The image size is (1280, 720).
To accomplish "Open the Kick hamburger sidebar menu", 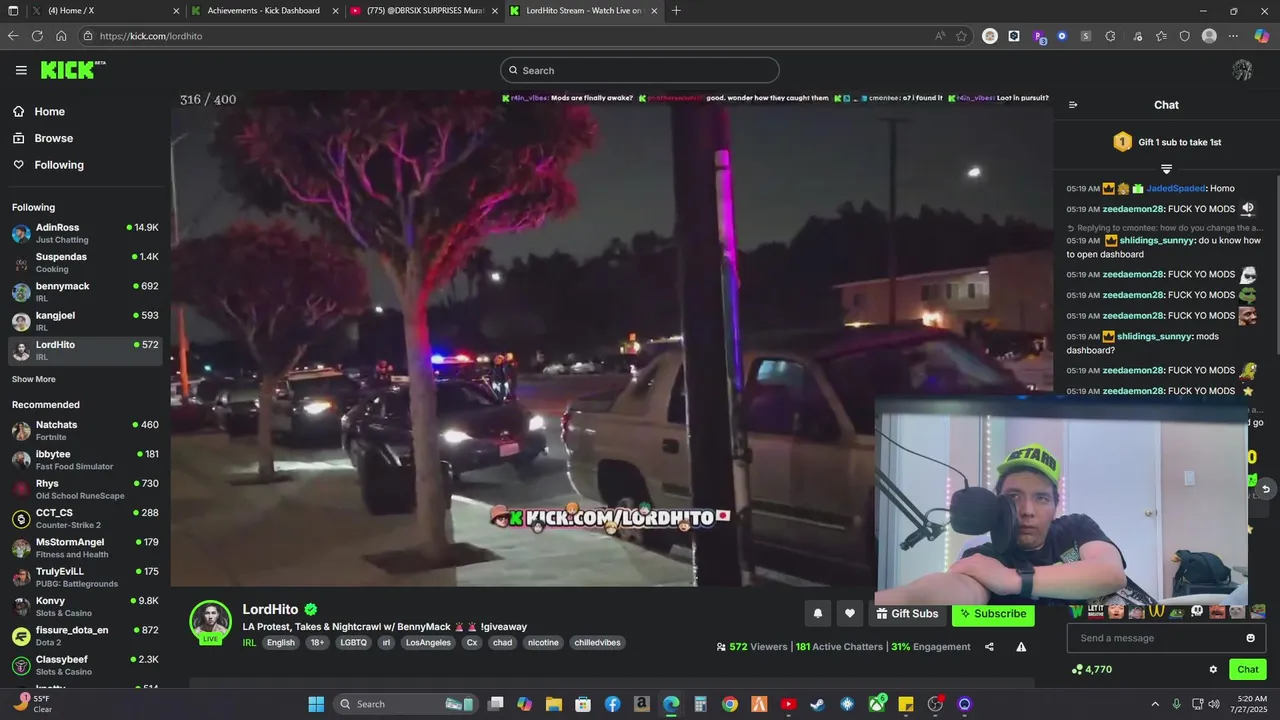I will tap(21, 70).
